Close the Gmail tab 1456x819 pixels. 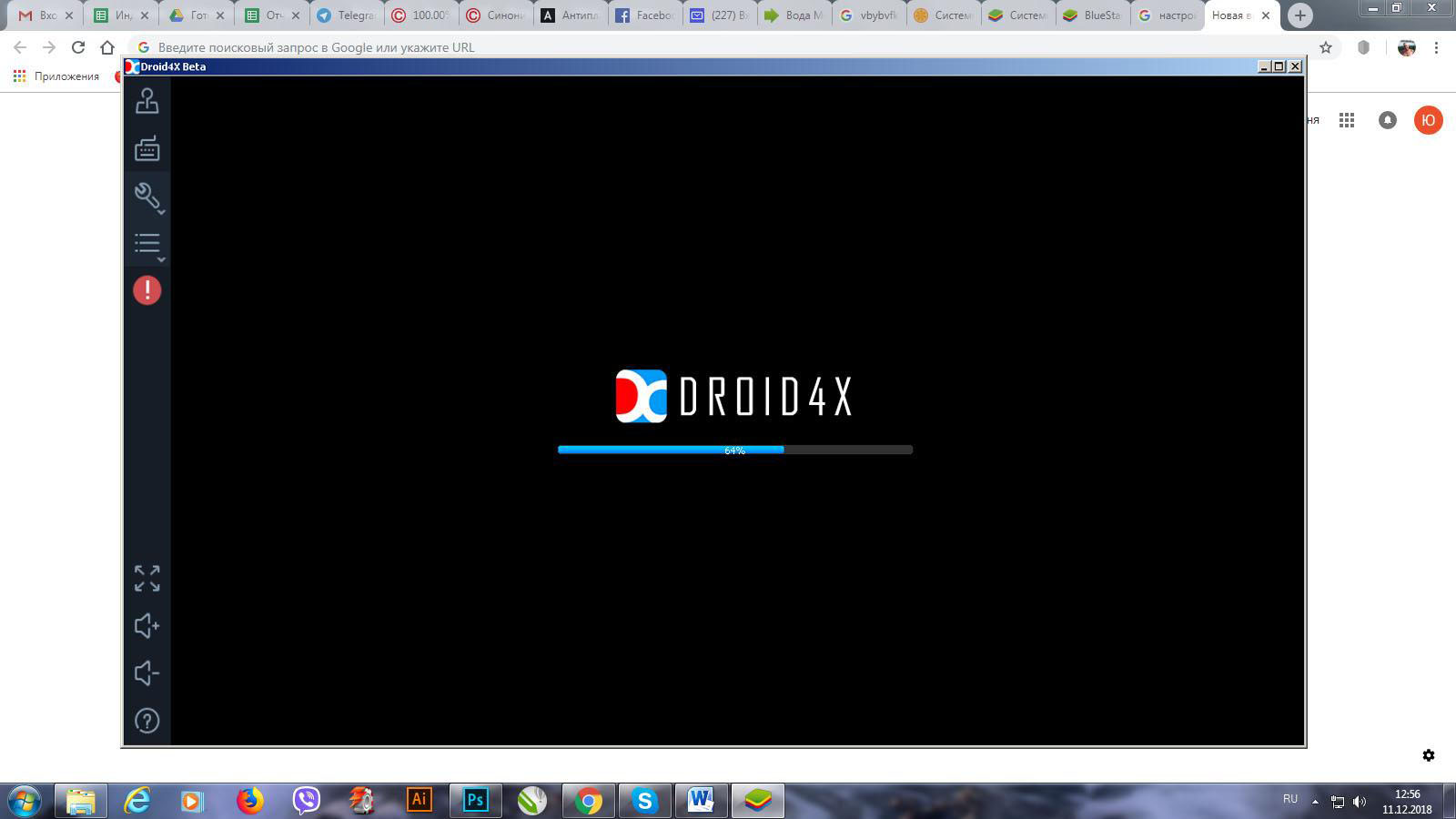click(x=69, y=15)
